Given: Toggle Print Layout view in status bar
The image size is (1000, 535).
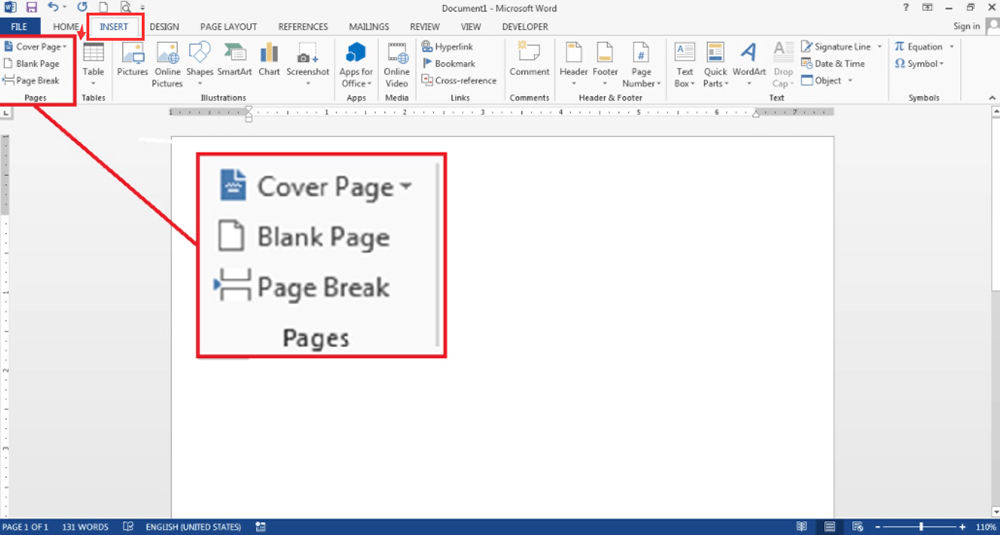Looking at the screenshot, I should tap(829, 526).
